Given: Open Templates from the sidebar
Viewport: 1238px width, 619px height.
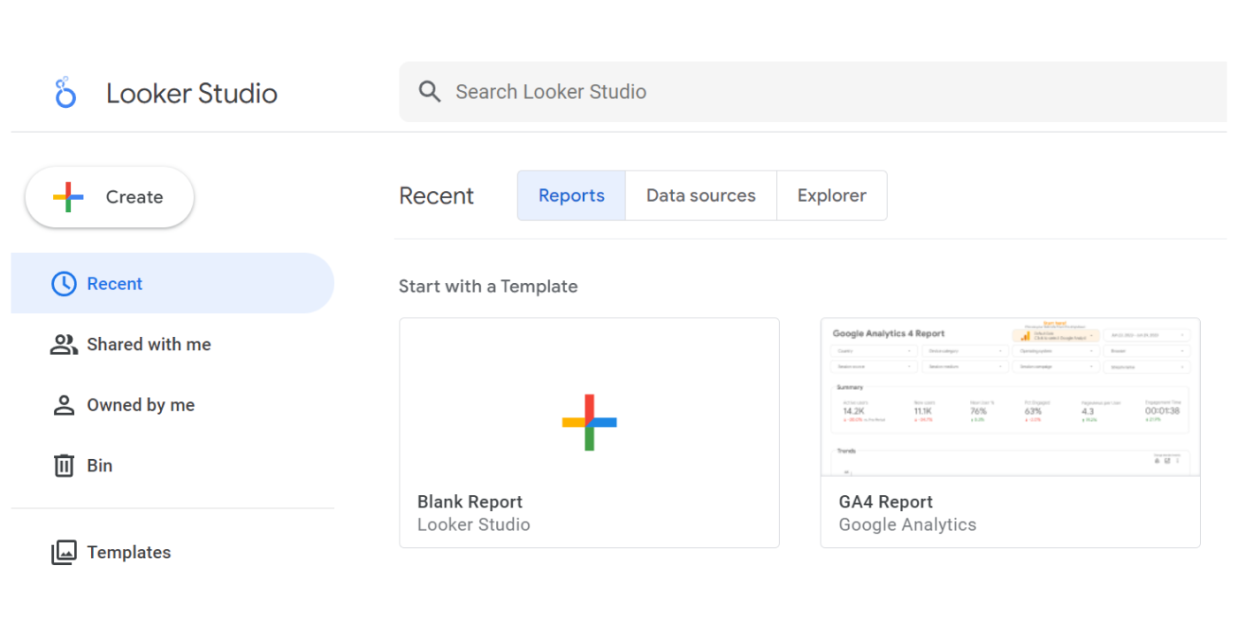Looking at the screenshot, I should [x=172, y=553].
